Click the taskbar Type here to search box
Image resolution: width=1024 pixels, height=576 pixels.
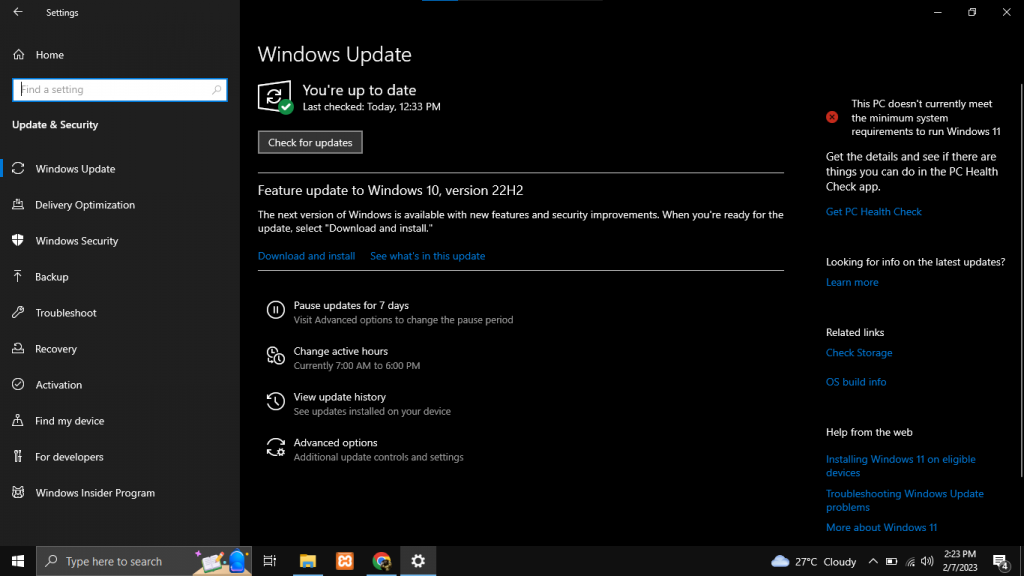coord(144,561)
